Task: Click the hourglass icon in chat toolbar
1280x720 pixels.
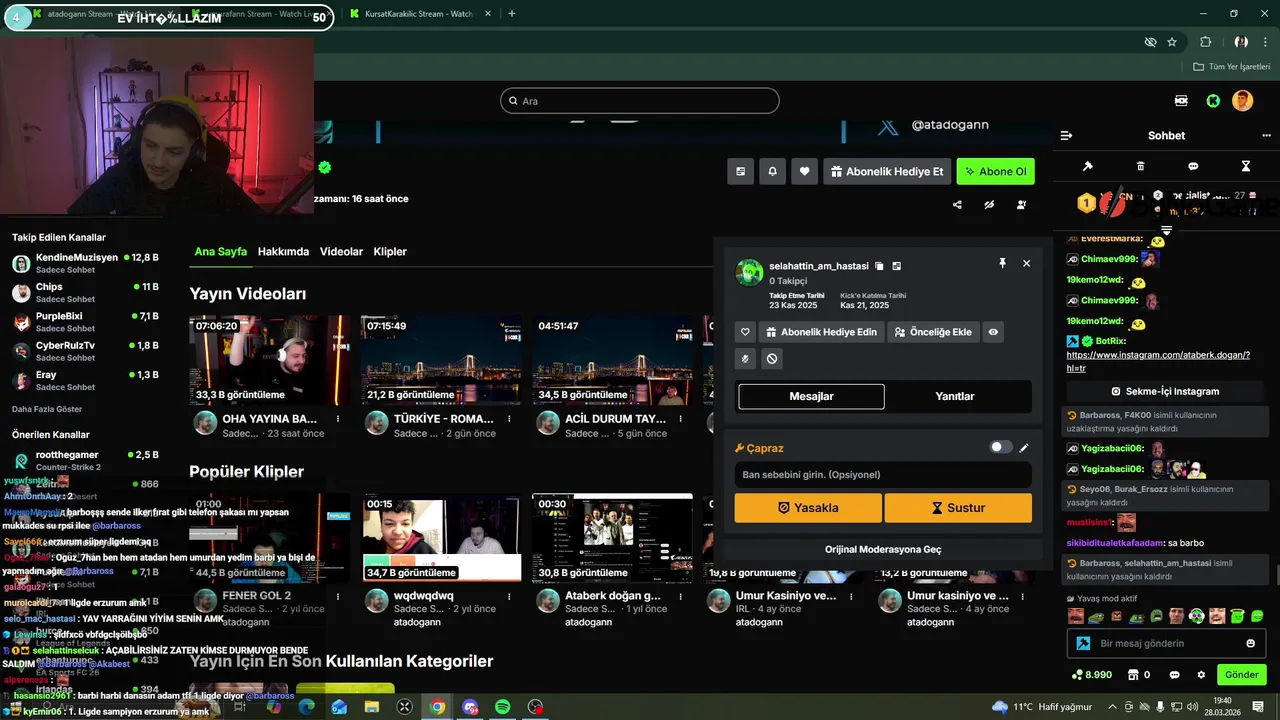Action: (x=1246, y=166)
